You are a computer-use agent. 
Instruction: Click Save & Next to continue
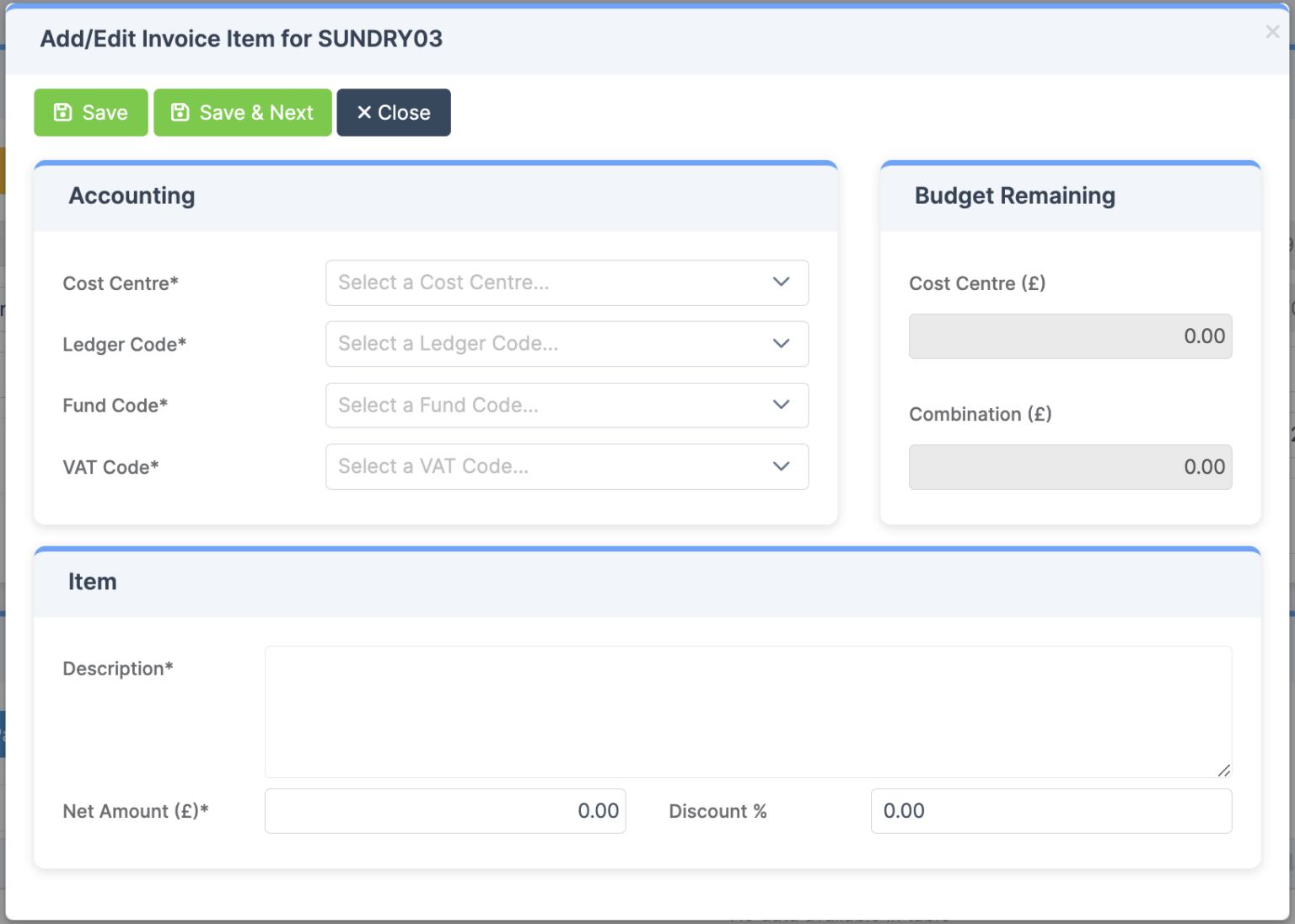point(242,112)
